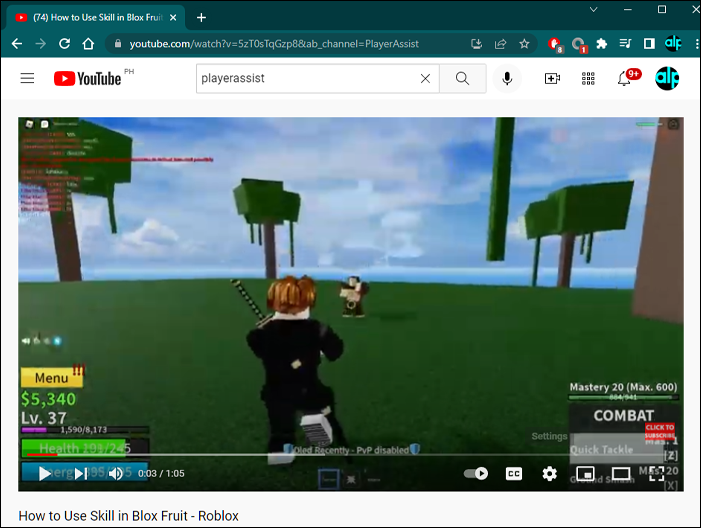The width and height of the screenshot is (701, 528).
Task: Open the Extensions puzzle icon
Action: (x=602, y=44)
